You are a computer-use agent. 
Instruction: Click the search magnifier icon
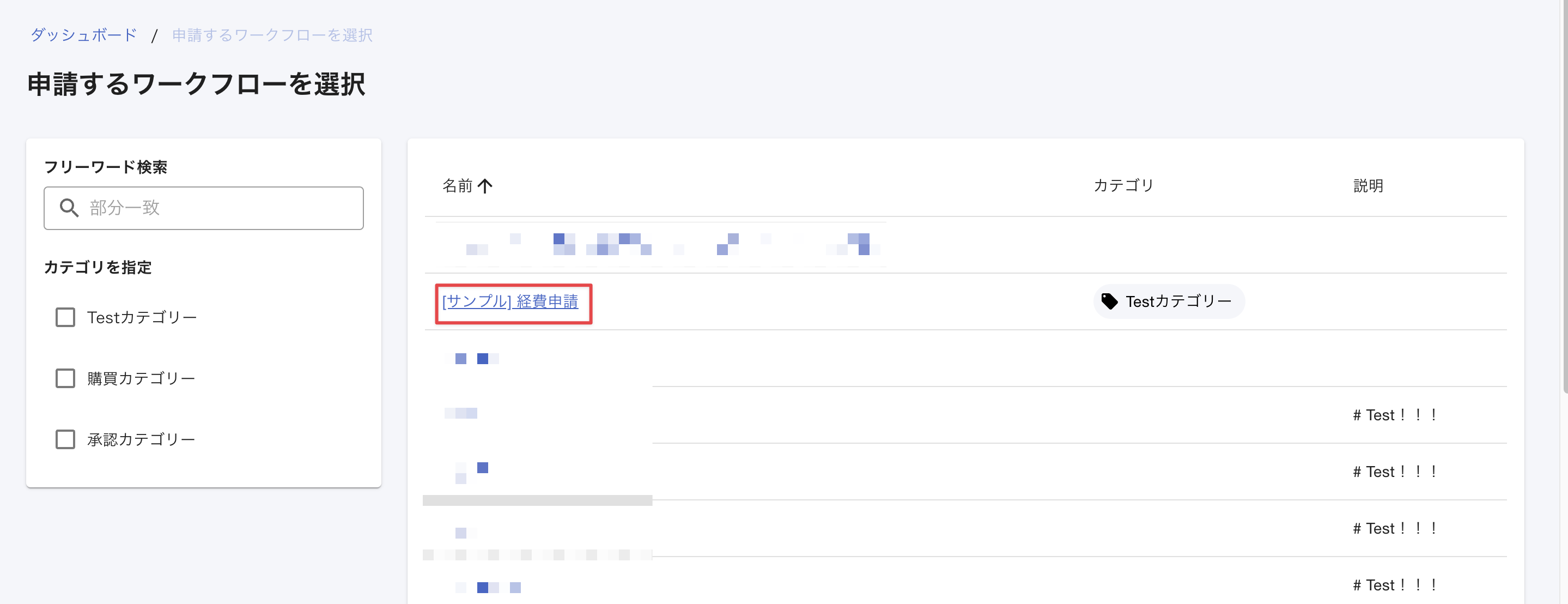tap(69, 208)
